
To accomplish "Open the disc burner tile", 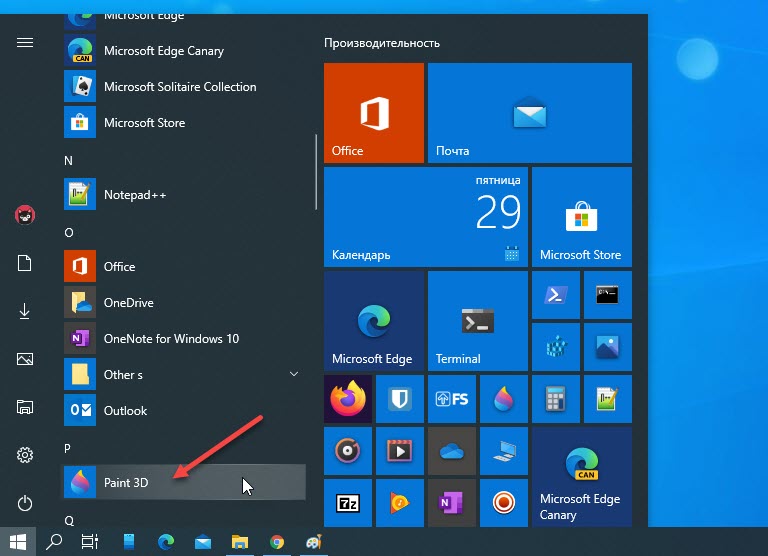I will pos(348,451).
